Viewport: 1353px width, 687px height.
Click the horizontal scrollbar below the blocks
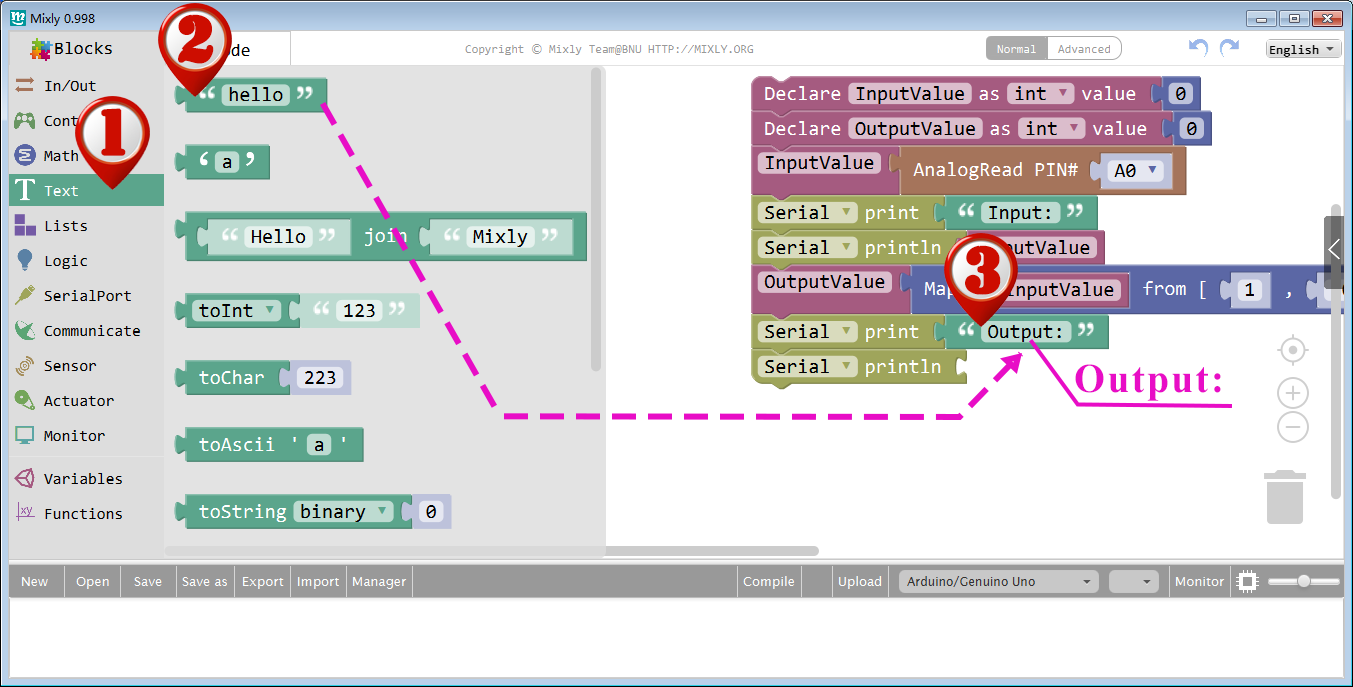click(x=492, y=551)
